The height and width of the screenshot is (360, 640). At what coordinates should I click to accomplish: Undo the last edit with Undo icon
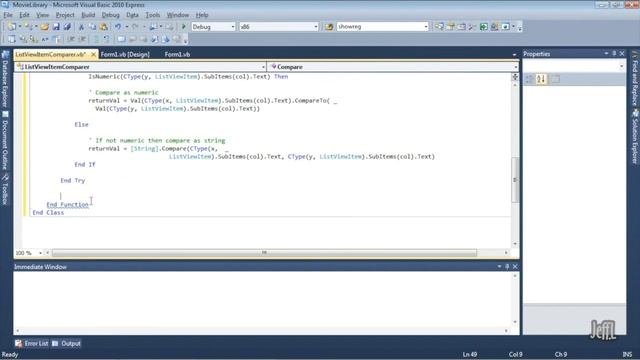click(118, 27)
